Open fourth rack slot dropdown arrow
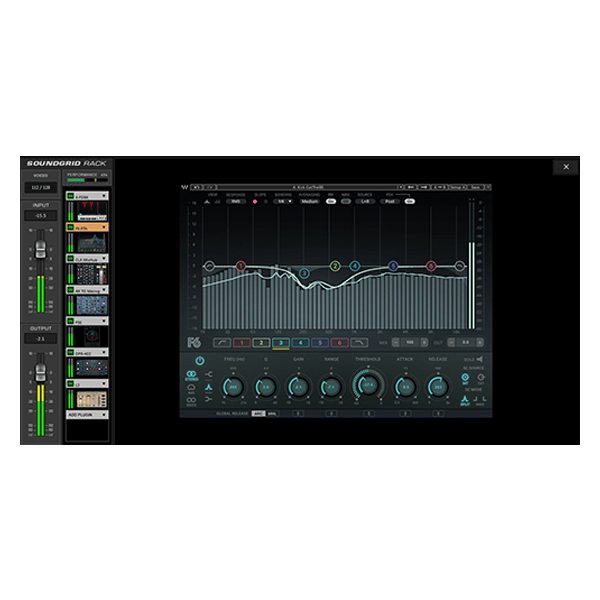The width and height of the screenshot is (600, 600). point(104,290)
